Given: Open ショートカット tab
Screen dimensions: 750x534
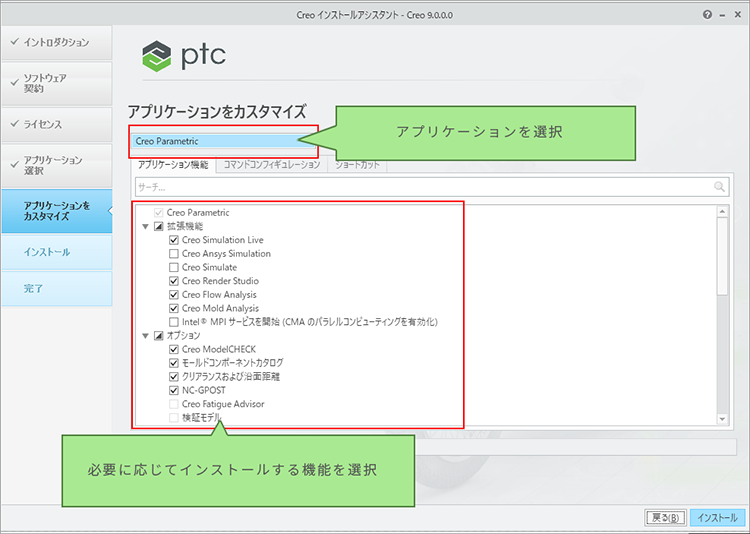Looking at the screenshot, I should pyautogui.click(x=357, y=165).
